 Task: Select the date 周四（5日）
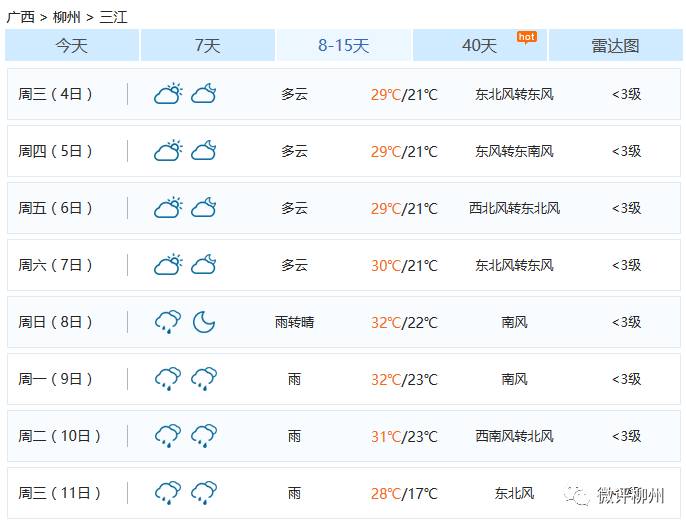tap(56, 151)
